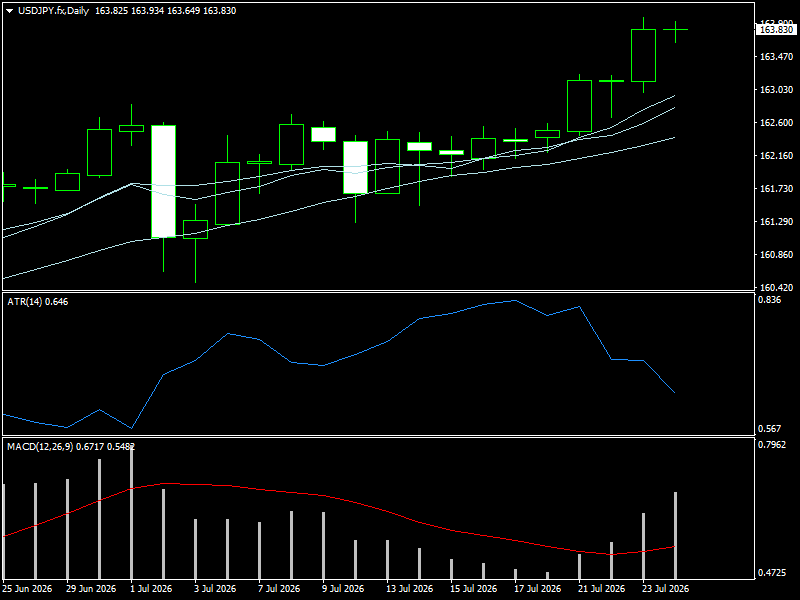Viewport: 800px width, 600px height.
Task: Click the 0.836 ATR scale value
Action: coord(769,300)
